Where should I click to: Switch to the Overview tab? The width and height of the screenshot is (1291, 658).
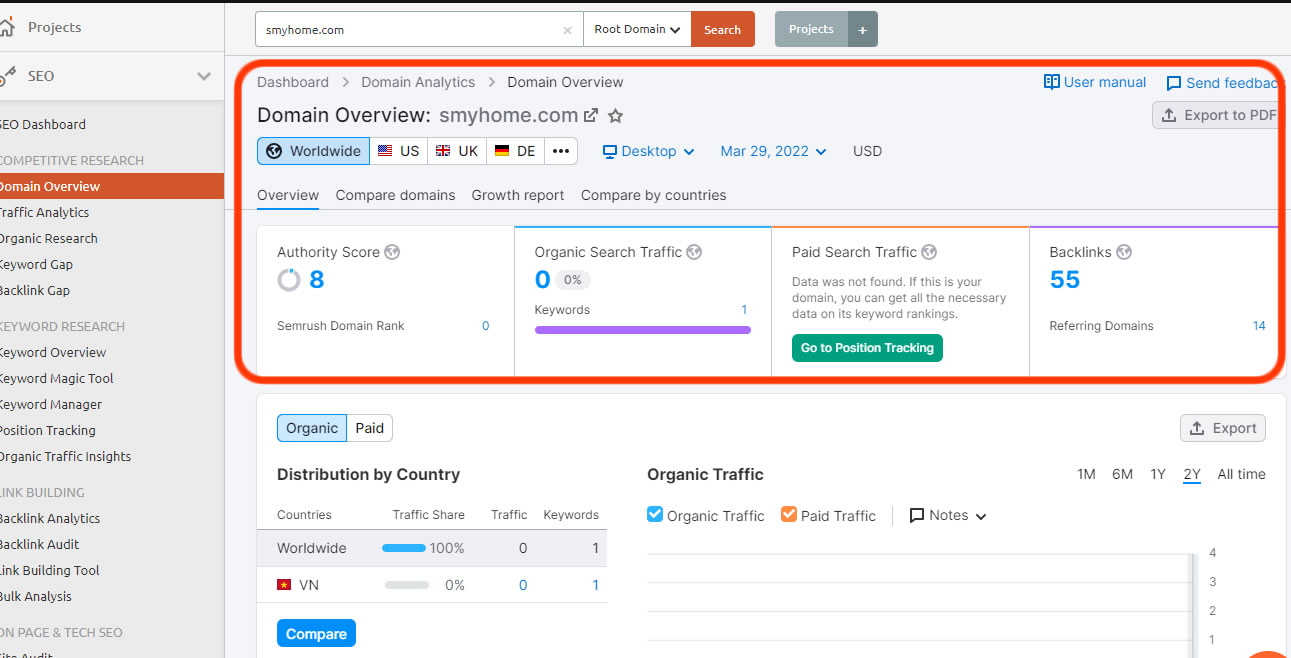click(x=288, y=195)
